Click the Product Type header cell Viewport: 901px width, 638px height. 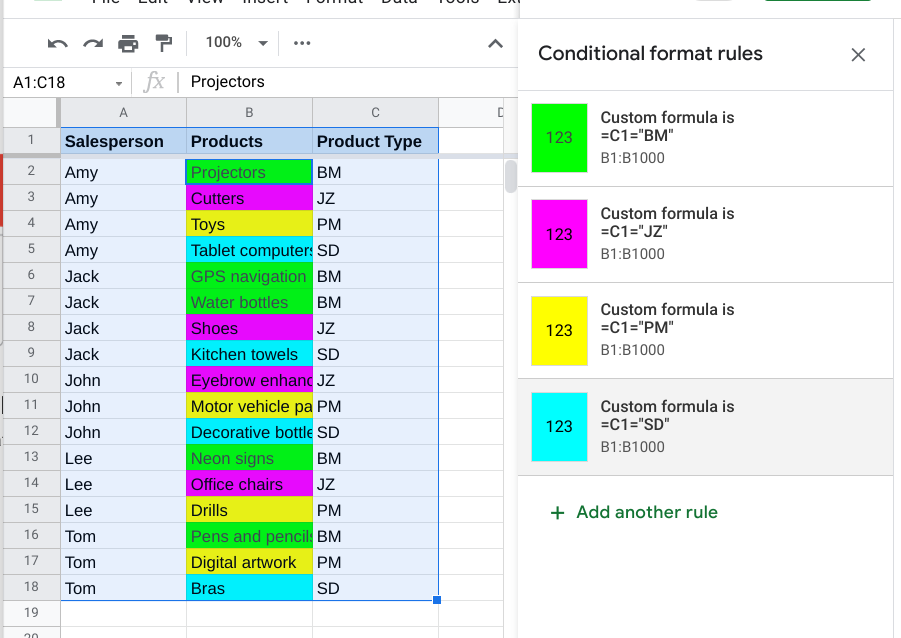tap(375, 141)
